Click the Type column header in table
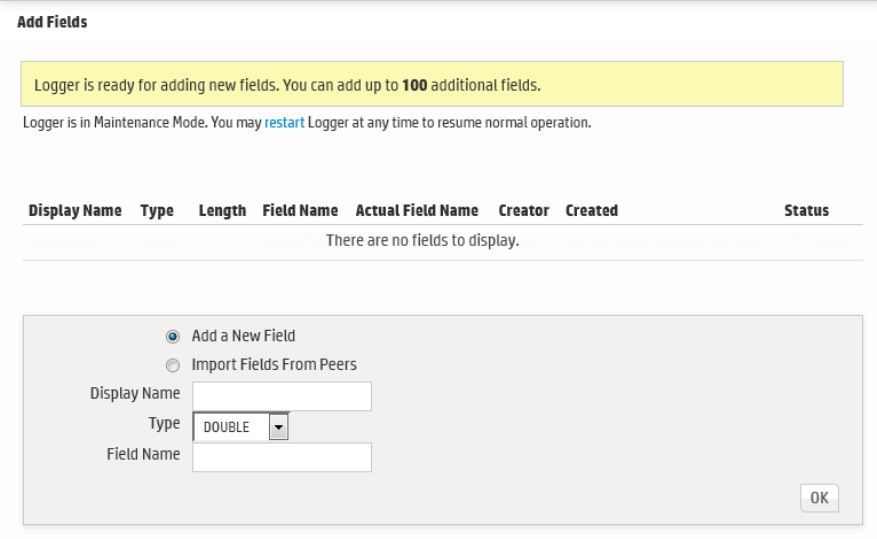Image resolution: width=877 pixels, height=539 pixels. pyautogui.click(x=157, y=211)
